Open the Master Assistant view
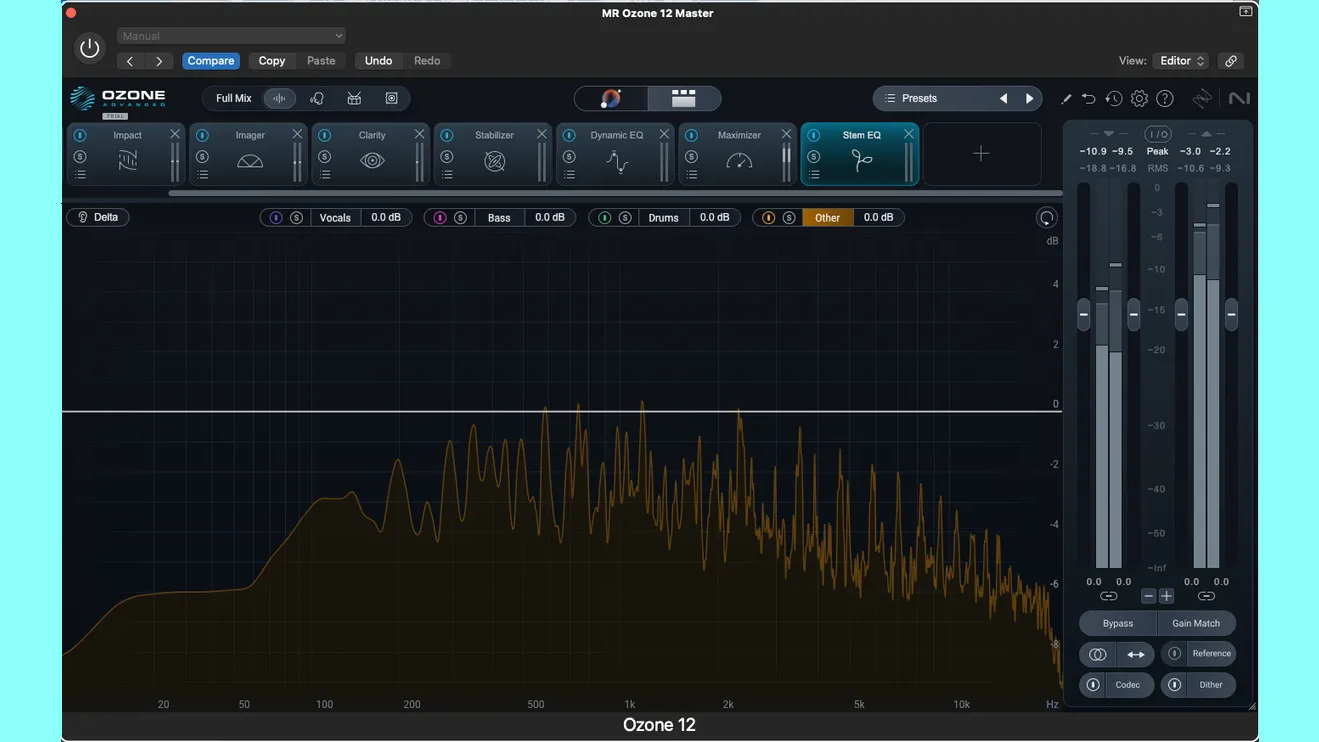The height and width of the screenshot is (742, 1319). (611, 98)
